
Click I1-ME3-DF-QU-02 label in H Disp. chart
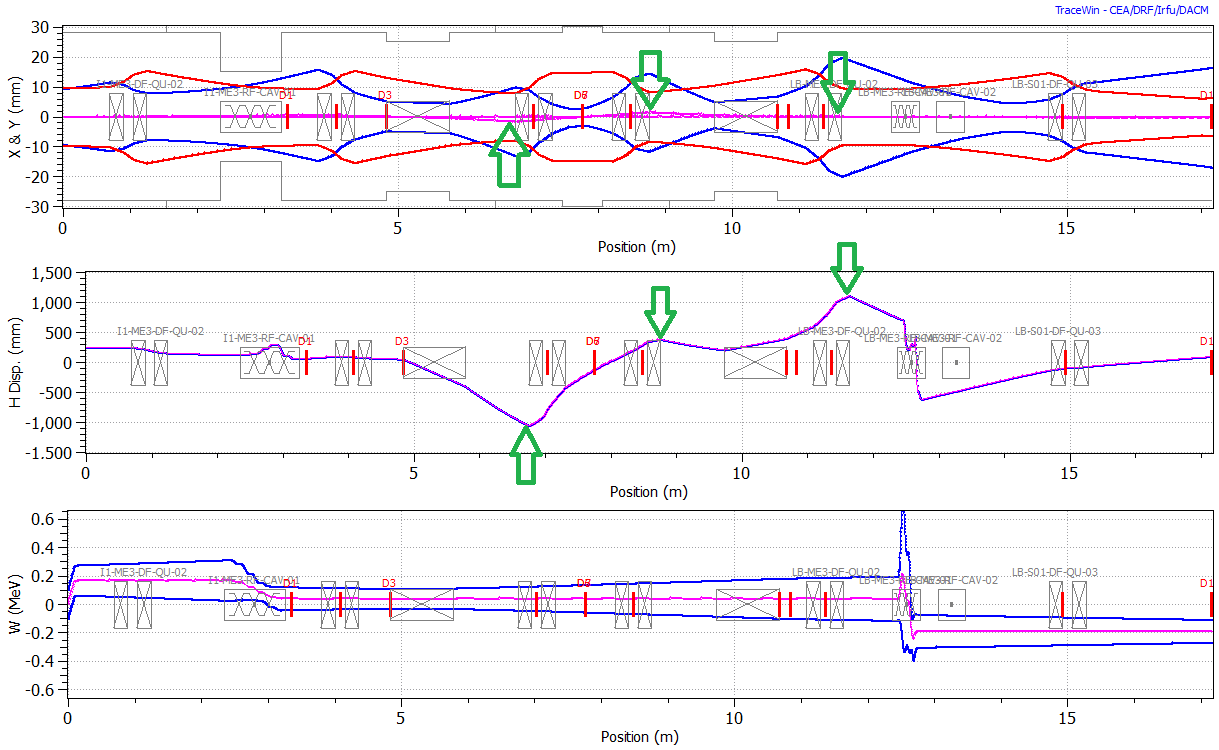click(160, 331)
